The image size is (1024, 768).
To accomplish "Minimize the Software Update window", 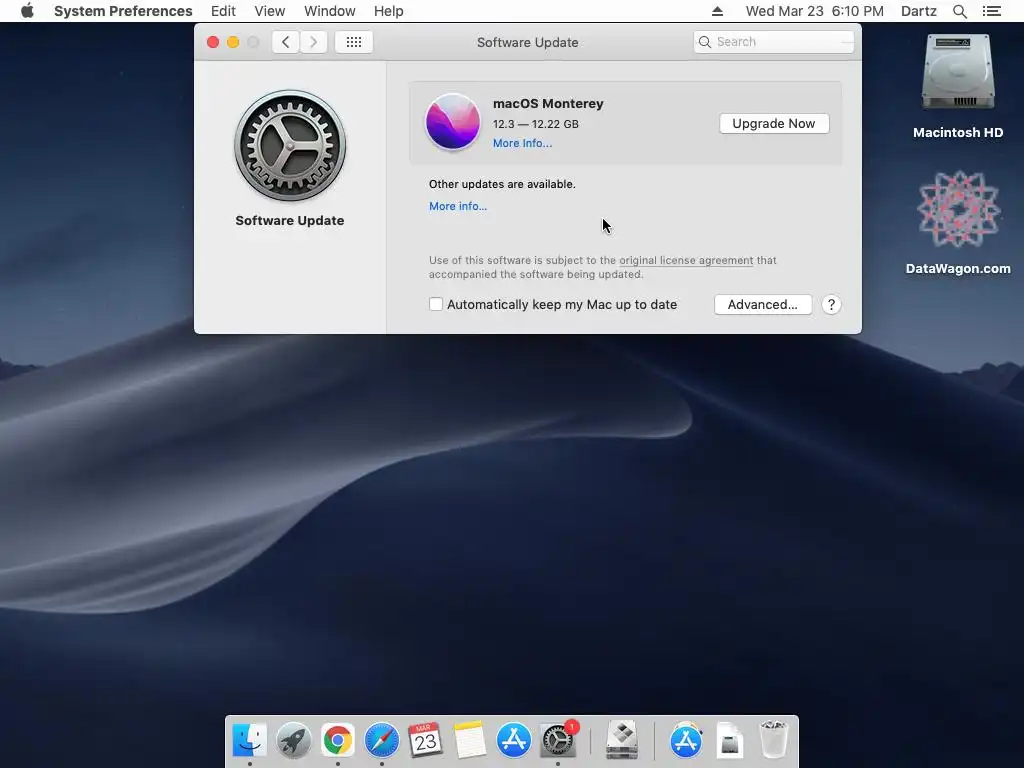I will pyautogui.click(x=232, y=42).
